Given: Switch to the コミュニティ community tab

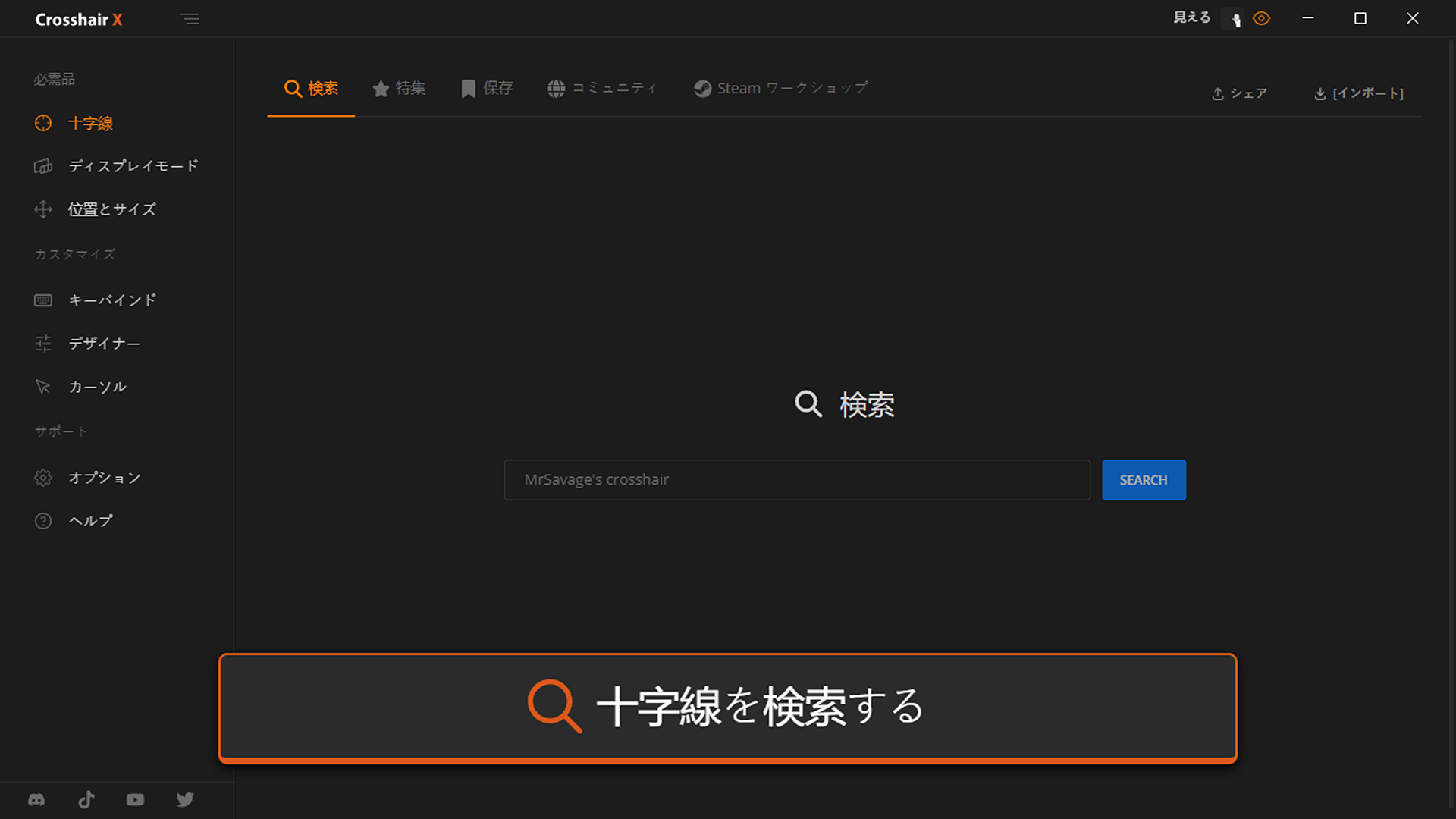Looking at the screenshot, I should (x=601, y=89).
